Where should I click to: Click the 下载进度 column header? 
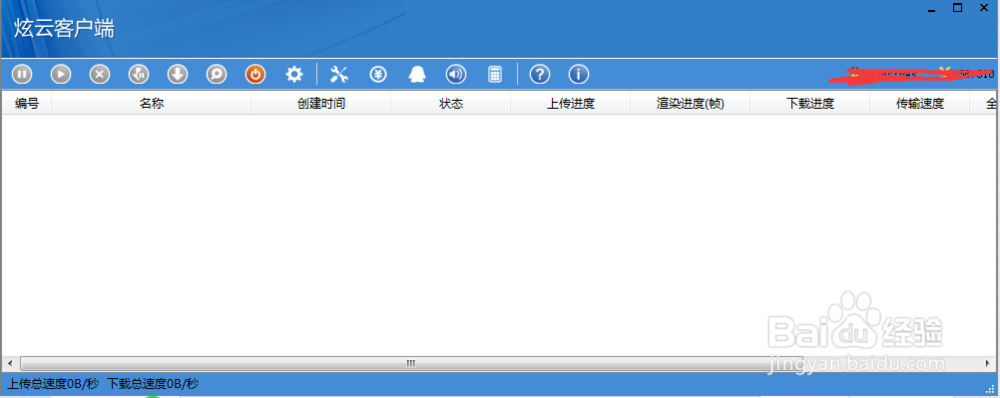pos(810,103)
